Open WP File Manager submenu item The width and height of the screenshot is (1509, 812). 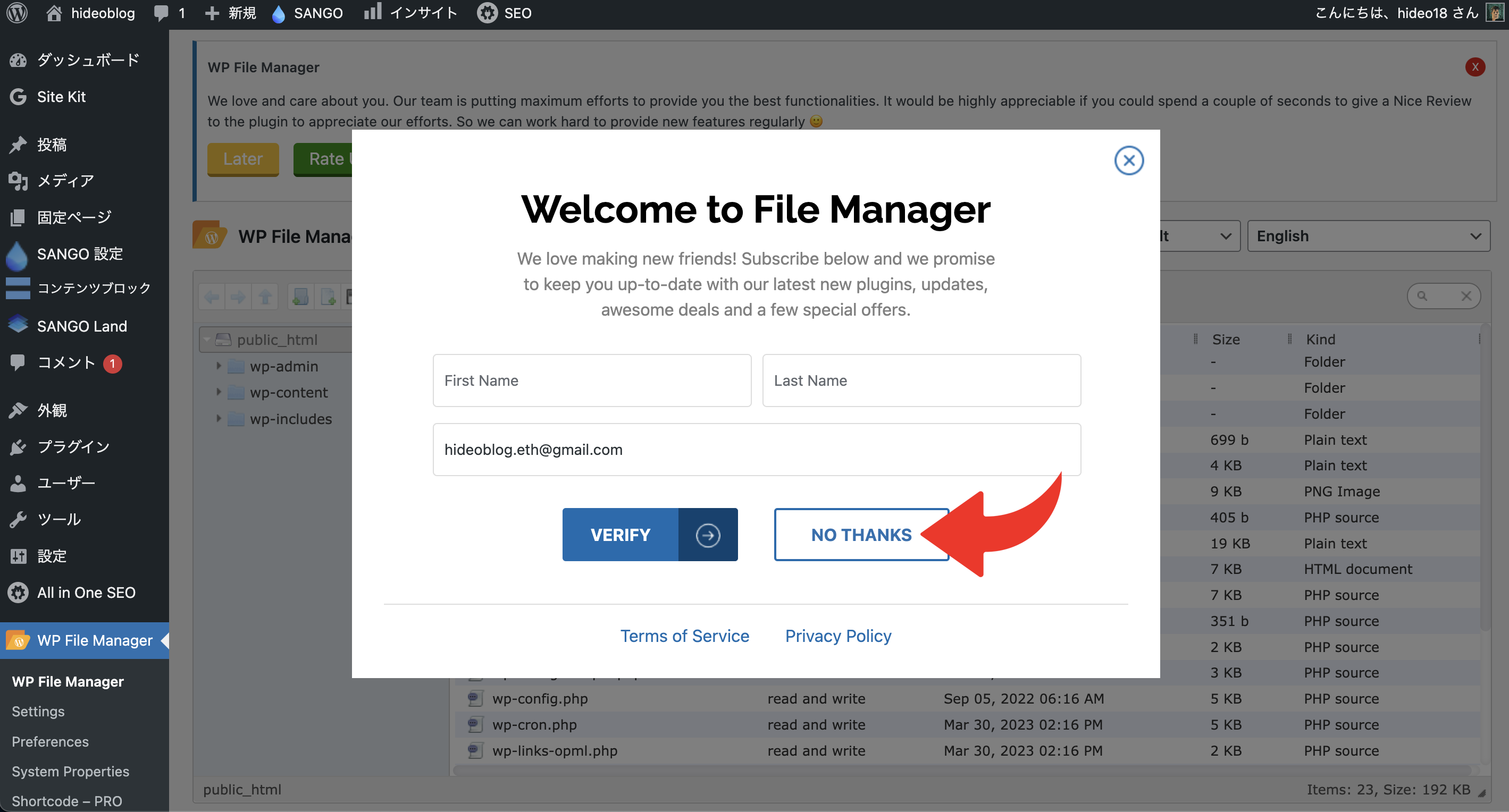point(68,681)
